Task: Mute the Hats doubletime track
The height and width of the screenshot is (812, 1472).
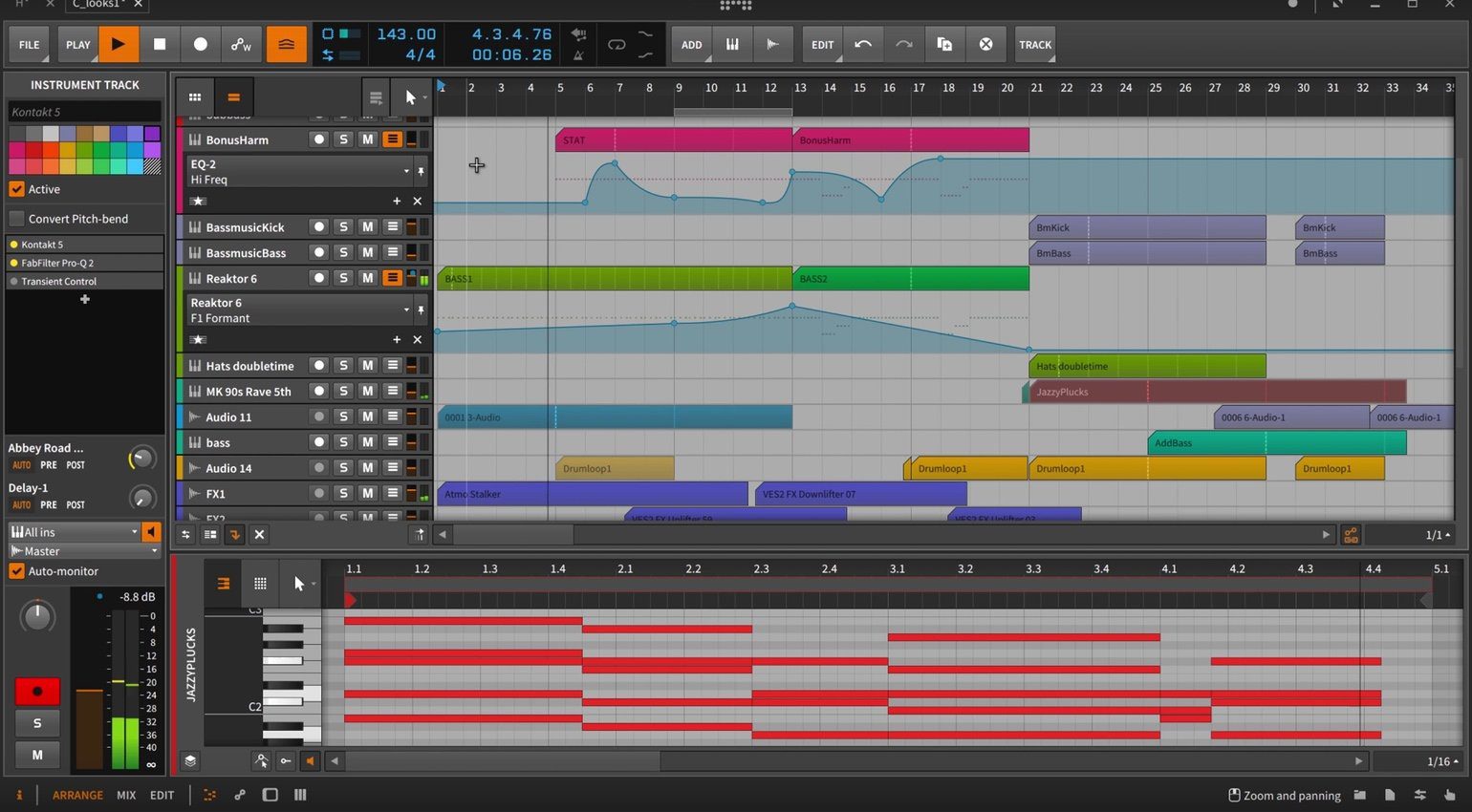Action: tap(367, 365)
